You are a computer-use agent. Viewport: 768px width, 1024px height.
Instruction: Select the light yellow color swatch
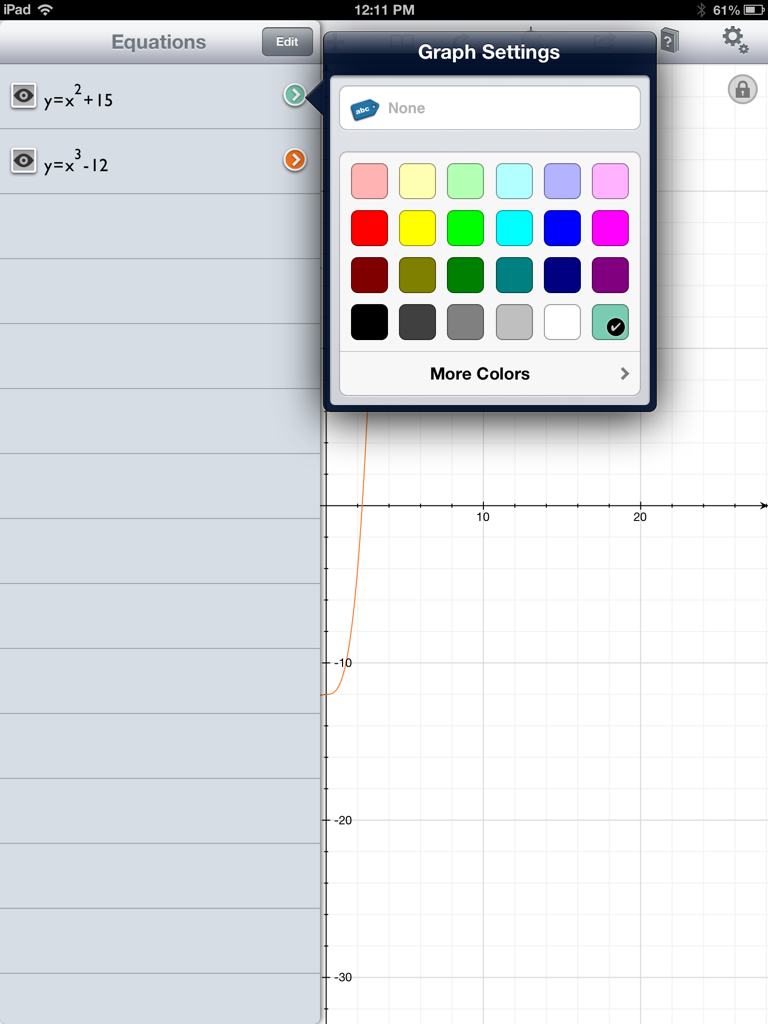[x=417, y=181]
